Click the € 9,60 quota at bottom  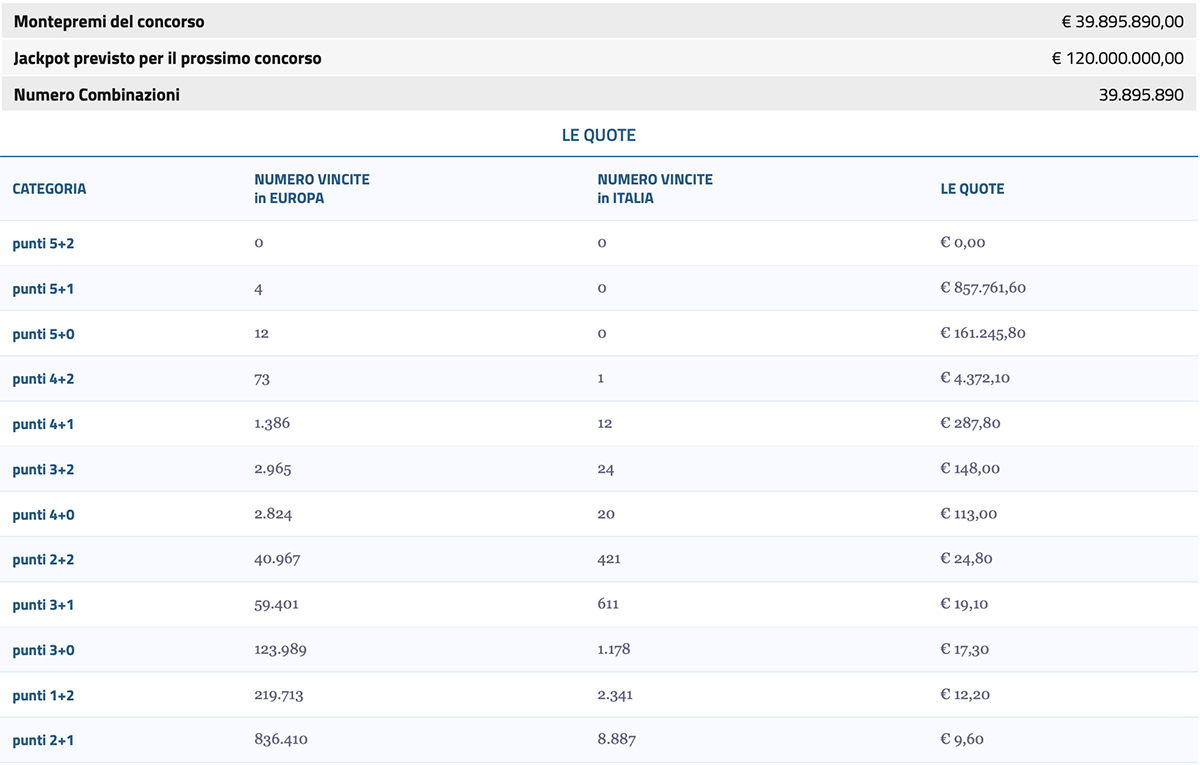(x=960, y=739)
